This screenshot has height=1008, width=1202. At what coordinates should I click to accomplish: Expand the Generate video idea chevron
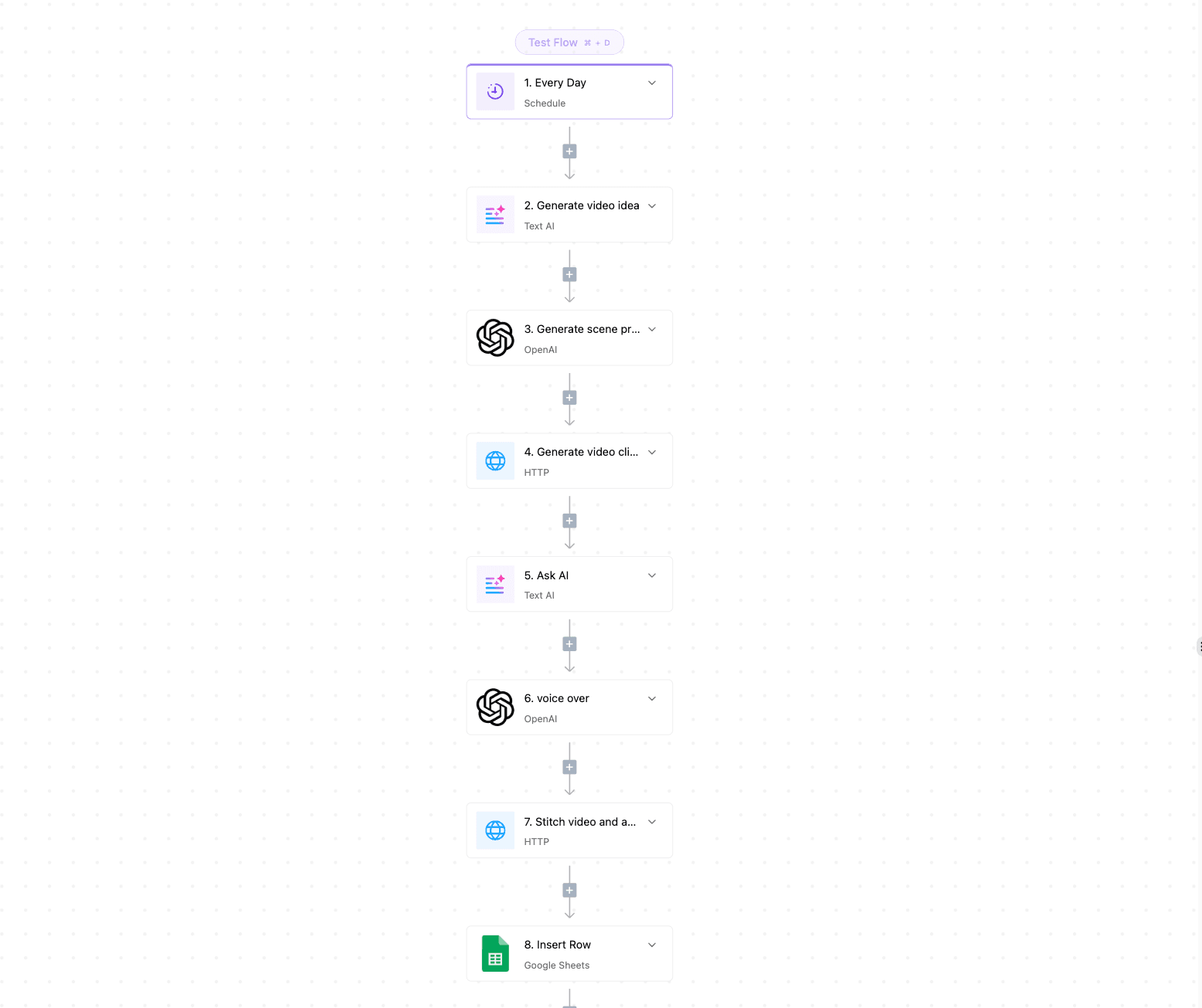pyautogui.click(x=652, y=205)
